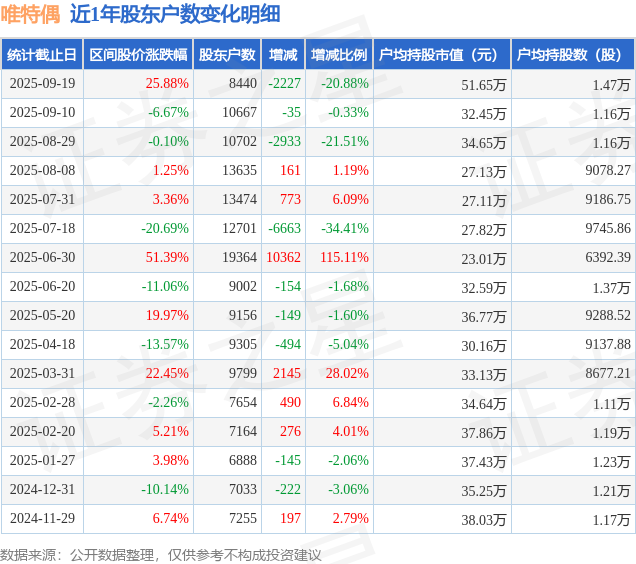Click change ratio 28.02%
Screen dimensions: 636x564
347,373
